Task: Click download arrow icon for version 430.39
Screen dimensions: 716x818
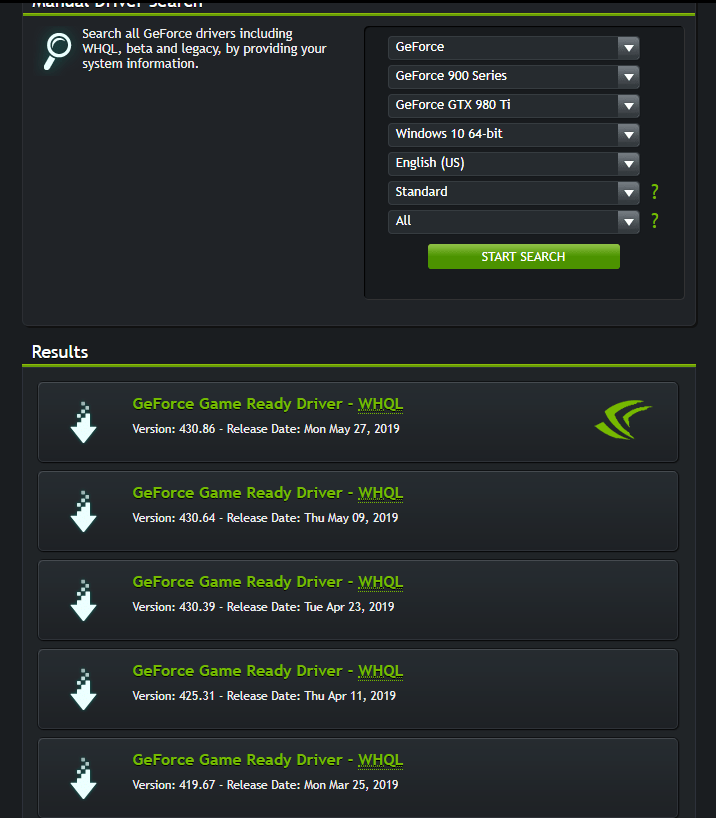Action: point(83,600)
